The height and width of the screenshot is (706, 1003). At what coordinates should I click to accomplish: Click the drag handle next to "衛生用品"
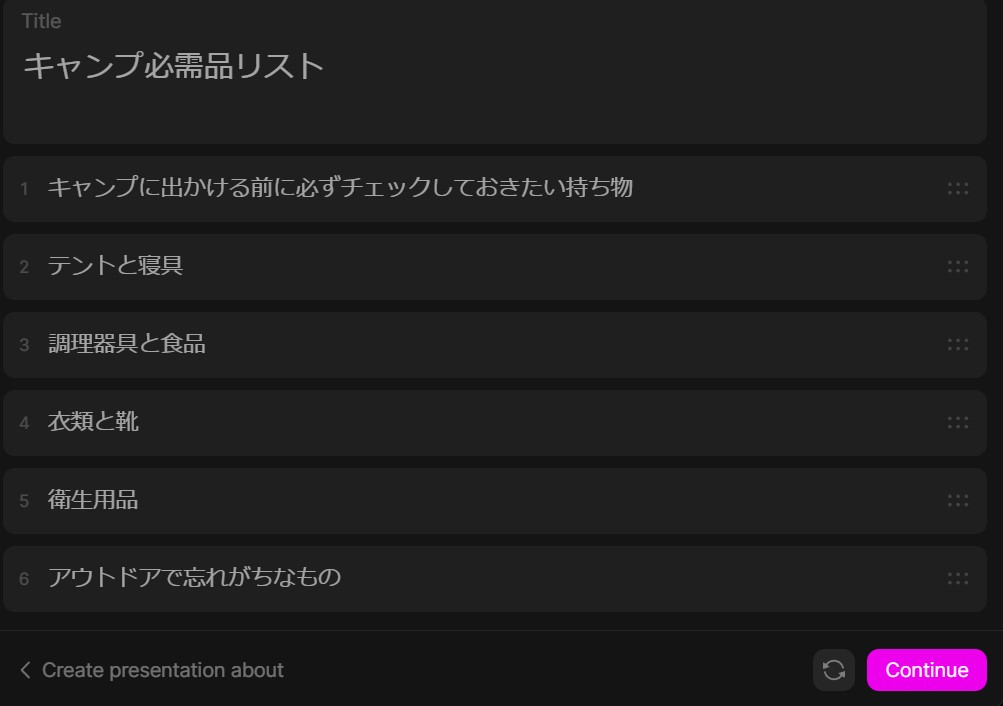pos(958,500)
